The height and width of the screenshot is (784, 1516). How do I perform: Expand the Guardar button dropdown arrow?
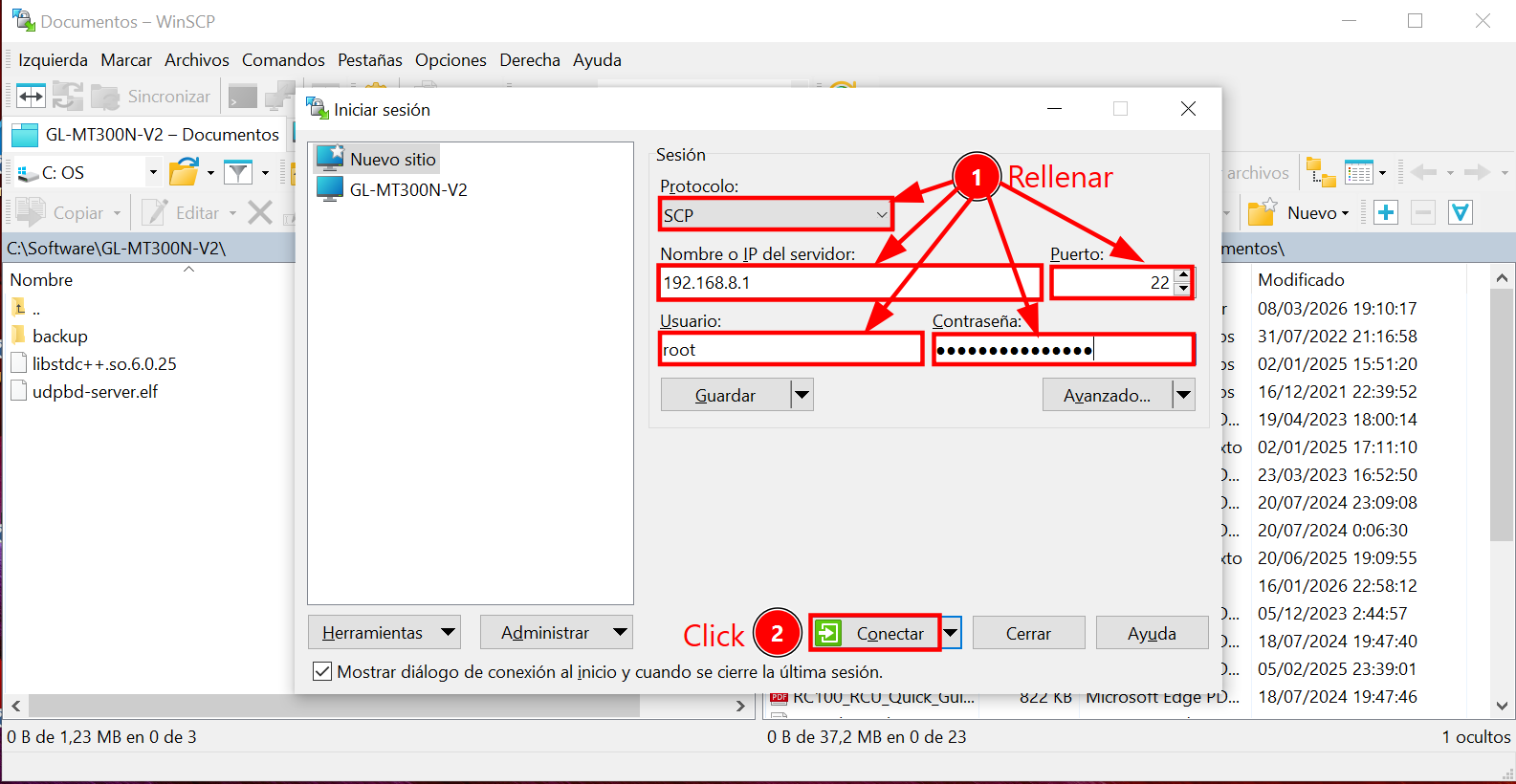(x=802, y=395)
